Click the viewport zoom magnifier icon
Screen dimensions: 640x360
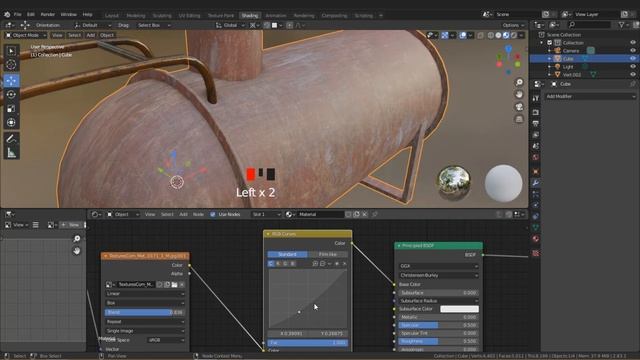519,82
